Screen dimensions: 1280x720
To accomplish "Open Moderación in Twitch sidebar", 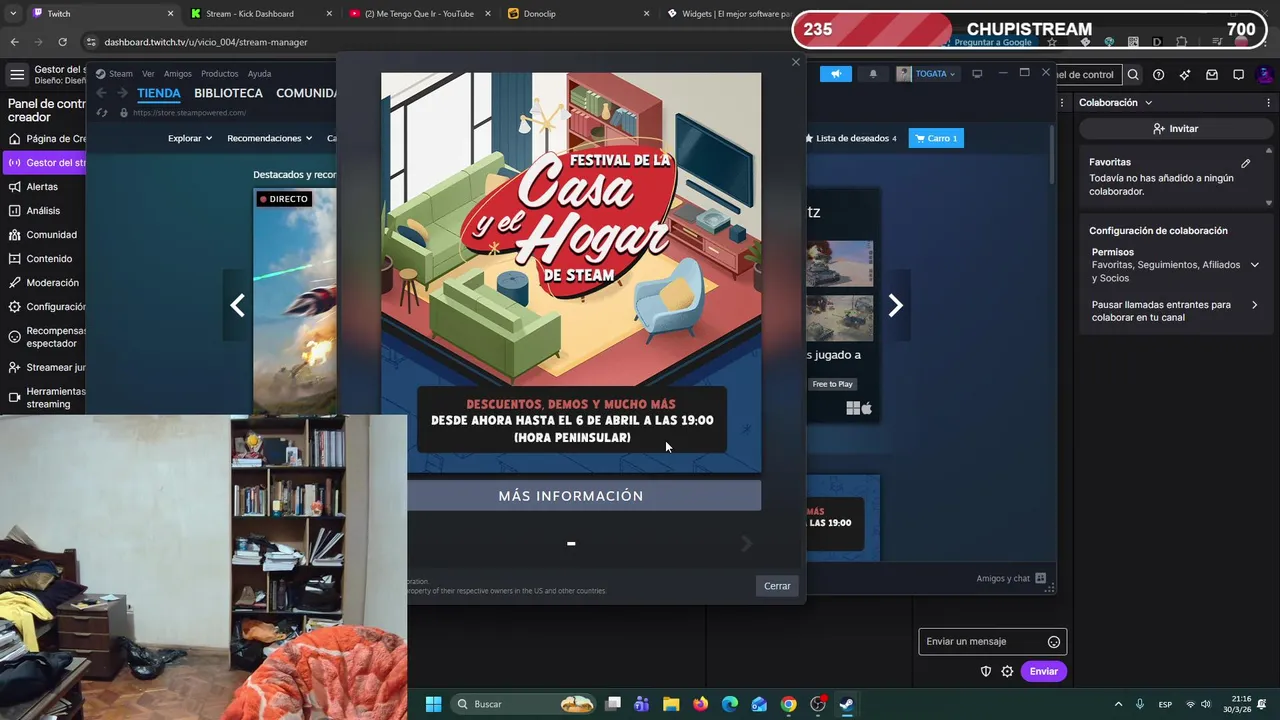I will (52, 283).
